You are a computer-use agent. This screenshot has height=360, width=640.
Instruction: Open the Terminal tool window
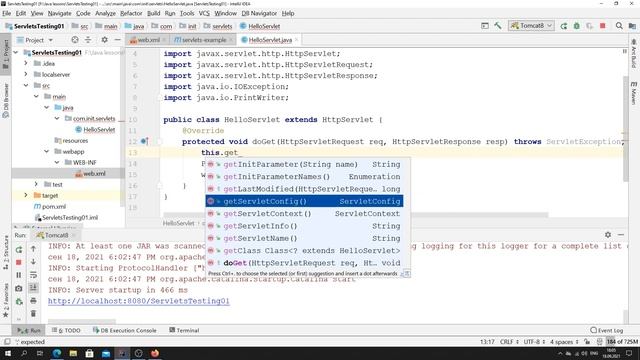(x=184, y=330)
